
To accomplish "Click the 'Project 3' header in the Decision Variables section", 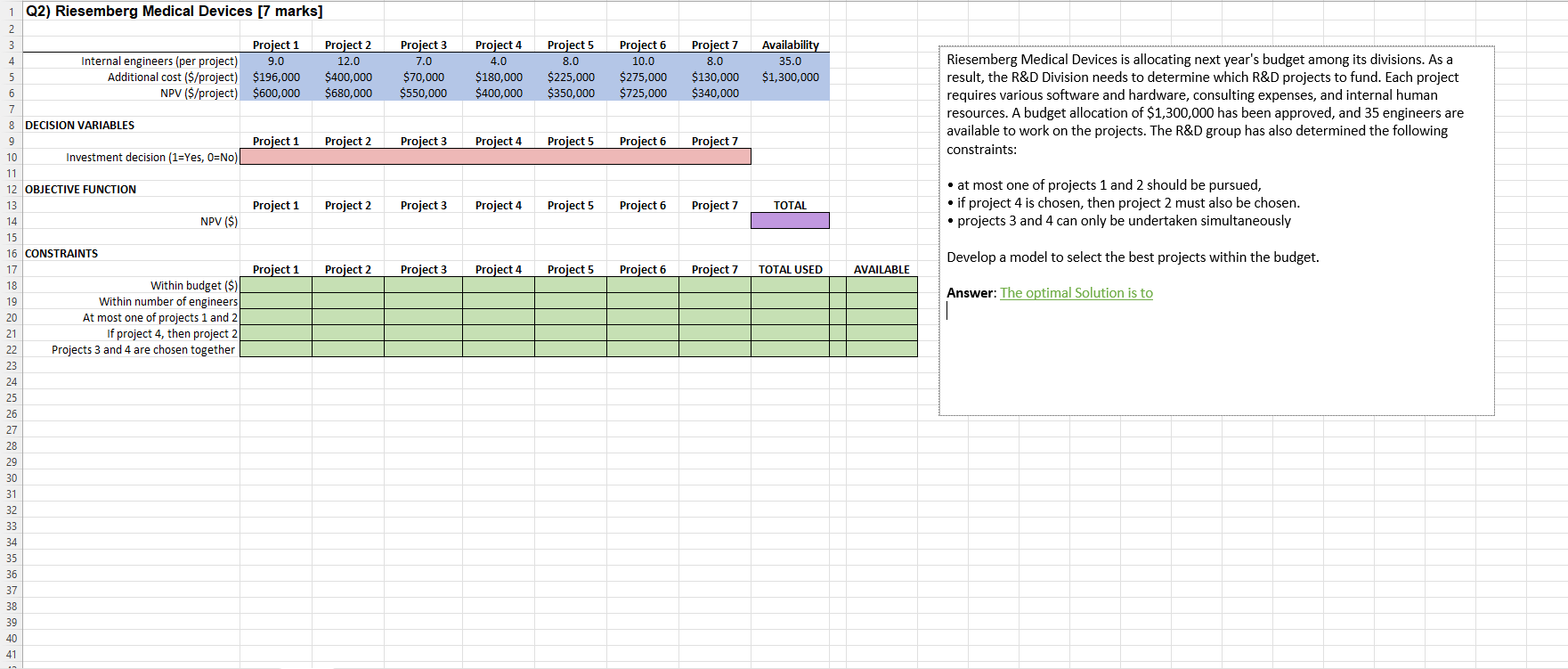I will tap(424, 142).
